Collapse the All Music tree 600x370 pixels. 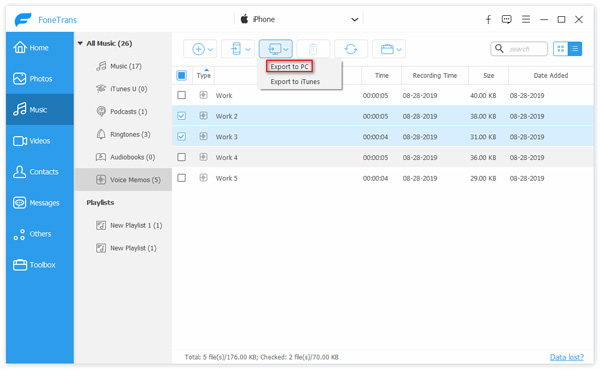(x=80, y=43)
